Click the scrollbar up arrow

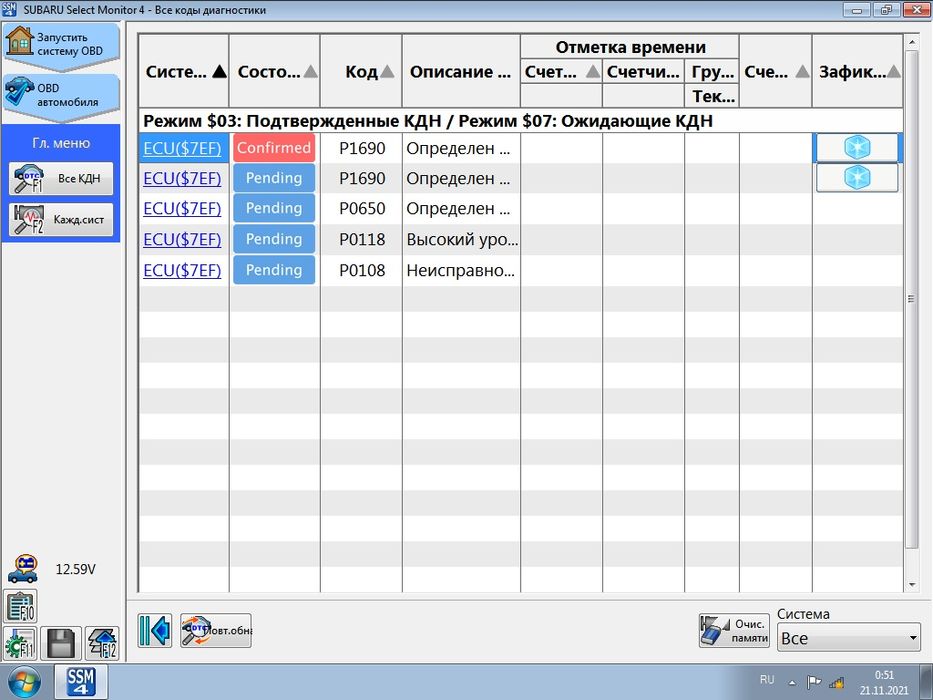(x=912, y=42)
